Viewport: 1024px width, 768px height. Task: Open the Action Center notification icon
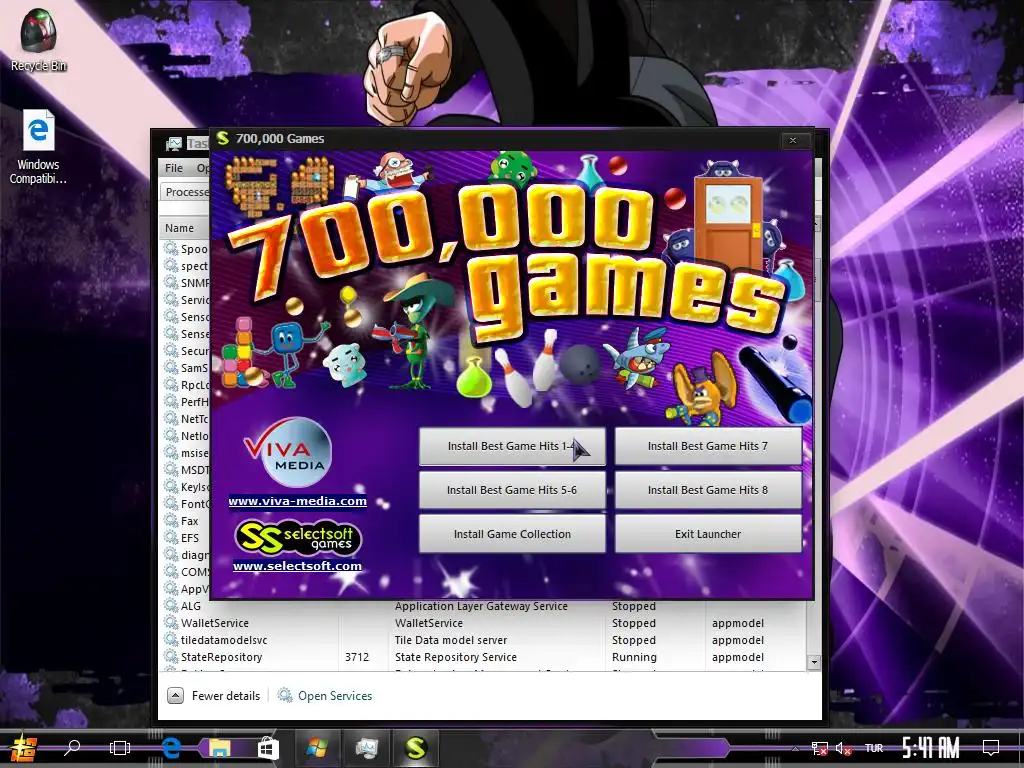991,747
